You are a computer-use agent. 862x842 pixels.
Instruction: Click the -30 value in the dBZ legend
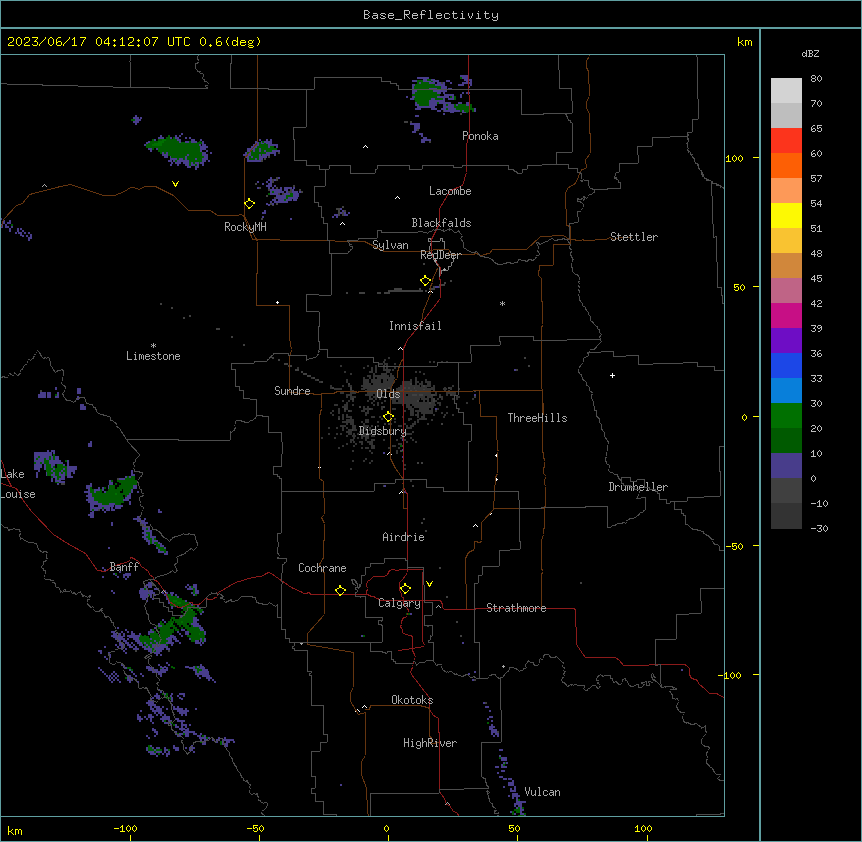pos(819,528)
